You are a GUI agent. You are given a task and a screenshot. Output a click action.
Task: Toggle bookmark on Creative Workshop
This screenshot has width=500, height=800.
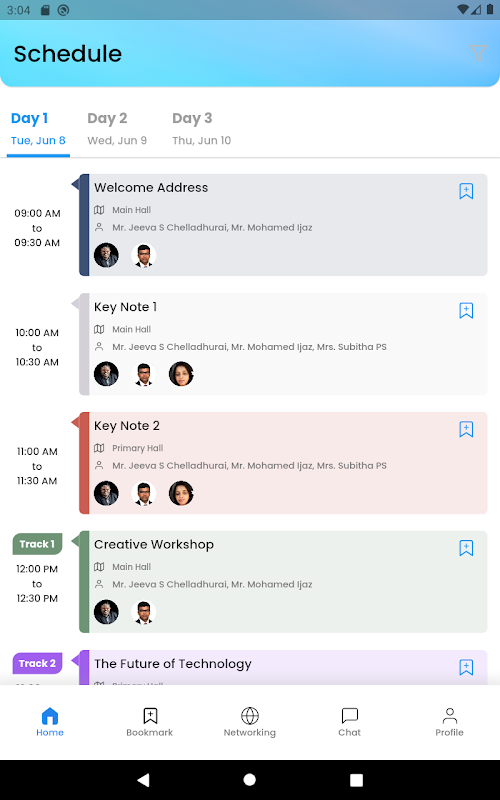(x=466, y=548)
